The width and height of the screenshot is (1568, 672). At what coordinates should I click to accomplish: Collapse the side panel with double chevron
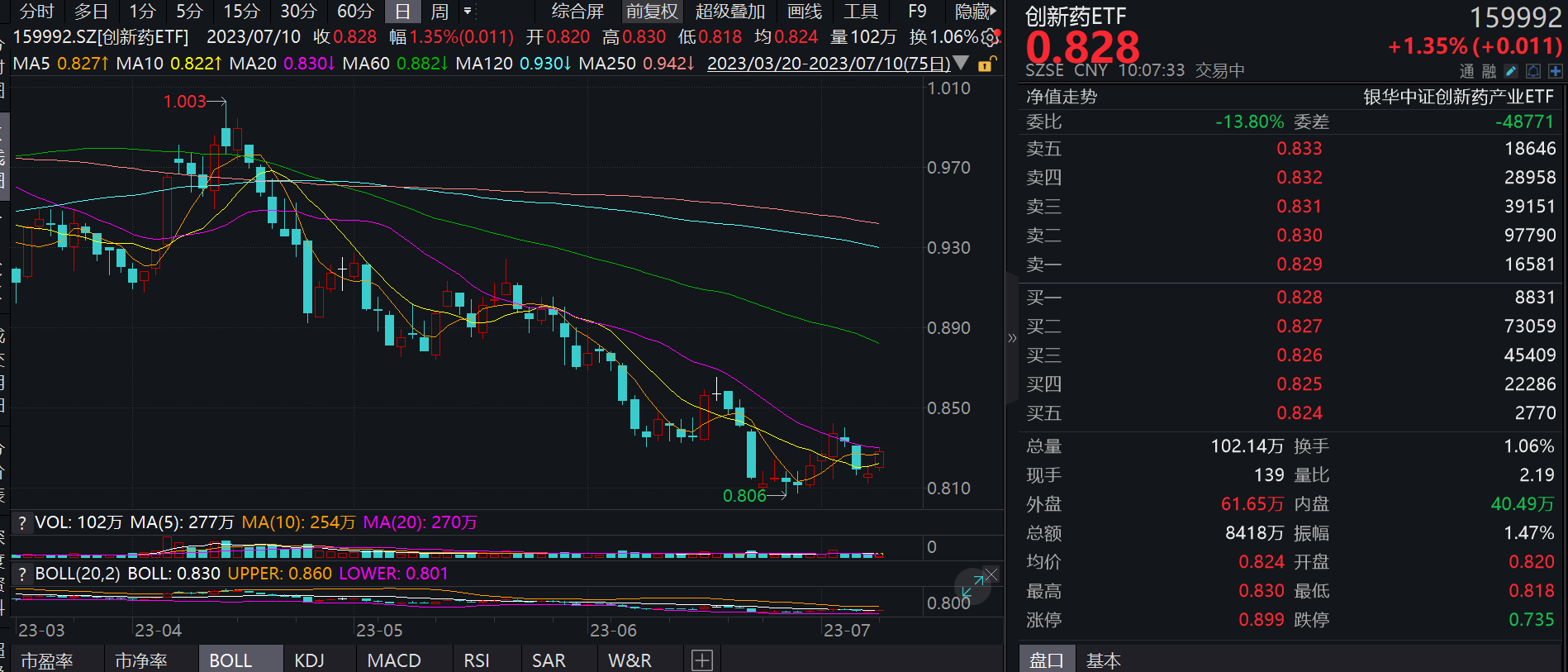[x=1012, y=337]
